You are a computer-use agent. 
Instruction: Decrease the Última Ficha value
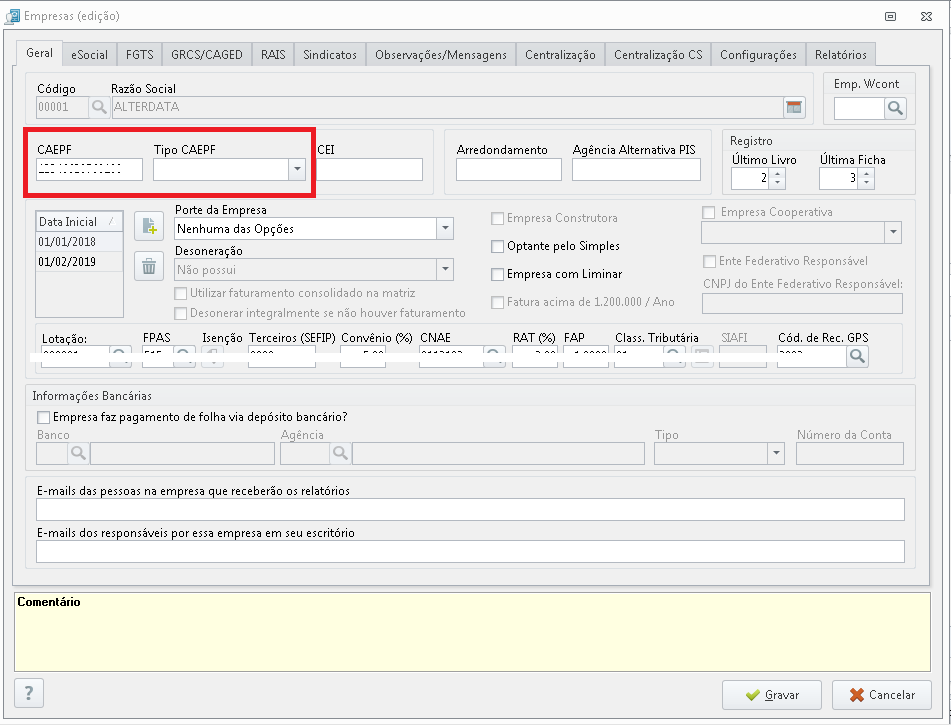(x=867, y=183)
